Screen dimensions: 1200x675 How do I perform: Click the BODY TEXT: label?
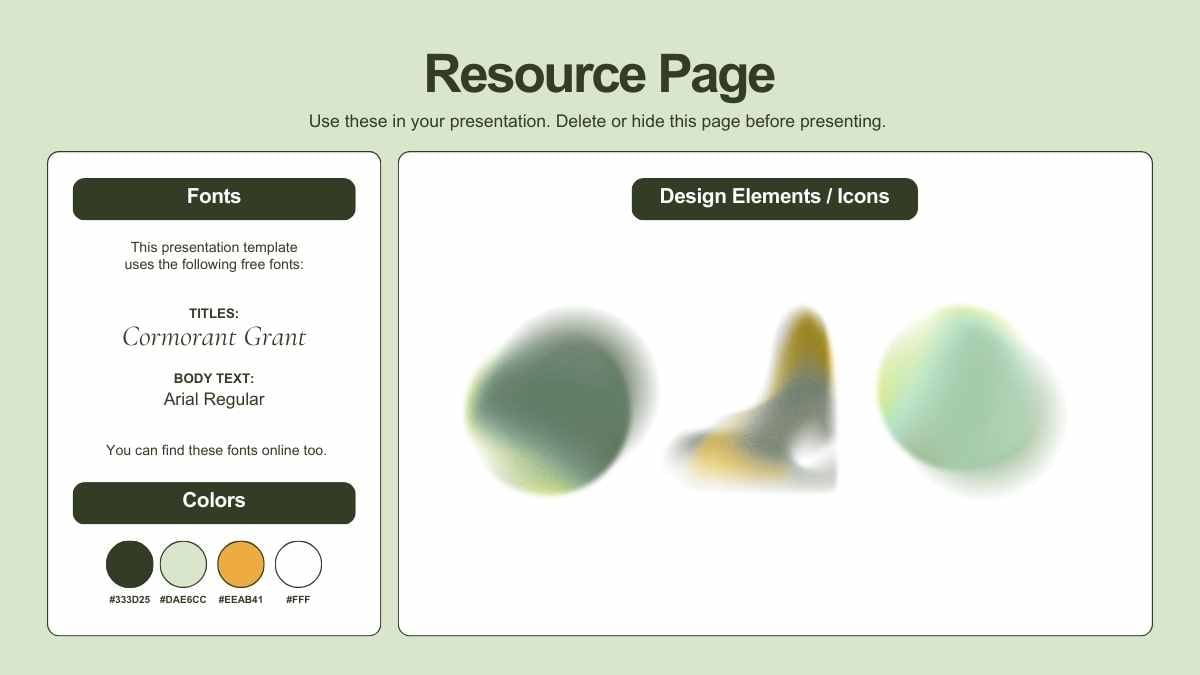(214, 379)
